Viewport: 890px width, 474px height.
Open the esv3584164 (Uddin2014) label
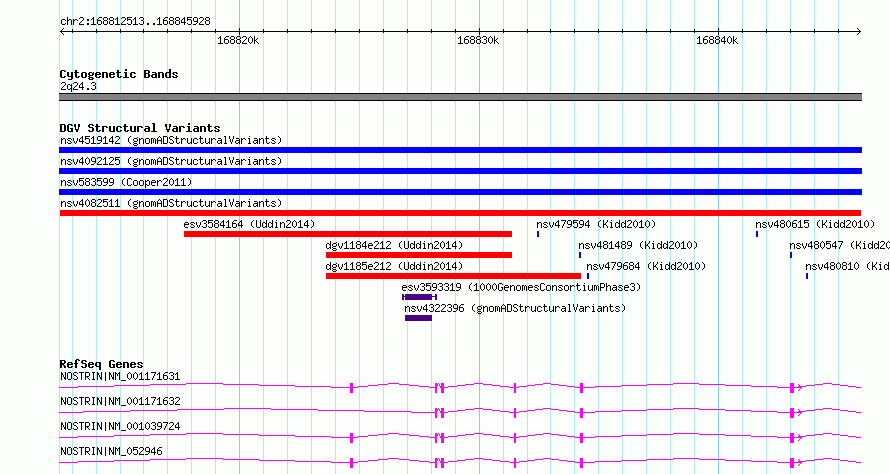coord(249,224)
